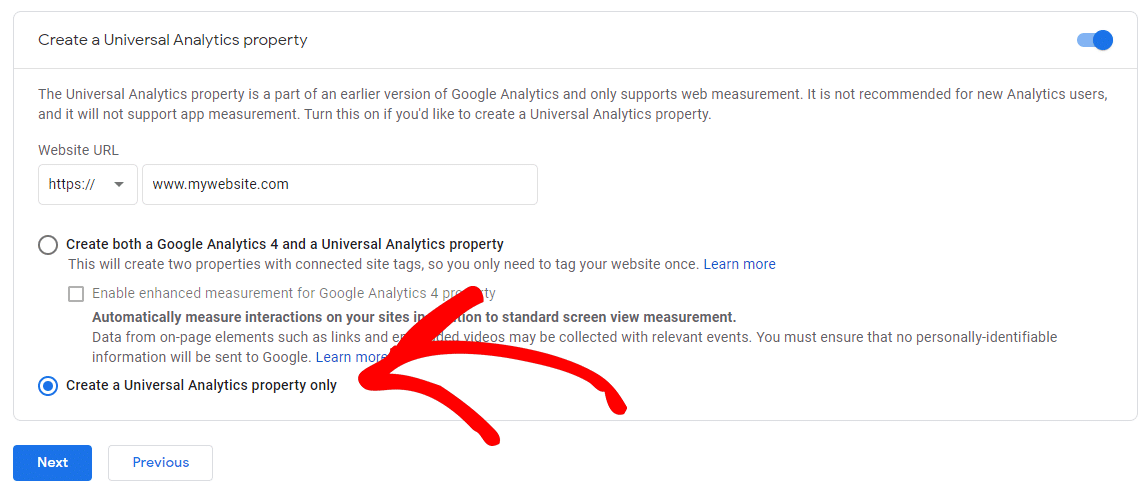The height and width of the screenshot is (496, 1143).
Task: Open Learn more link about connected site tags
Action: [739, 264]
